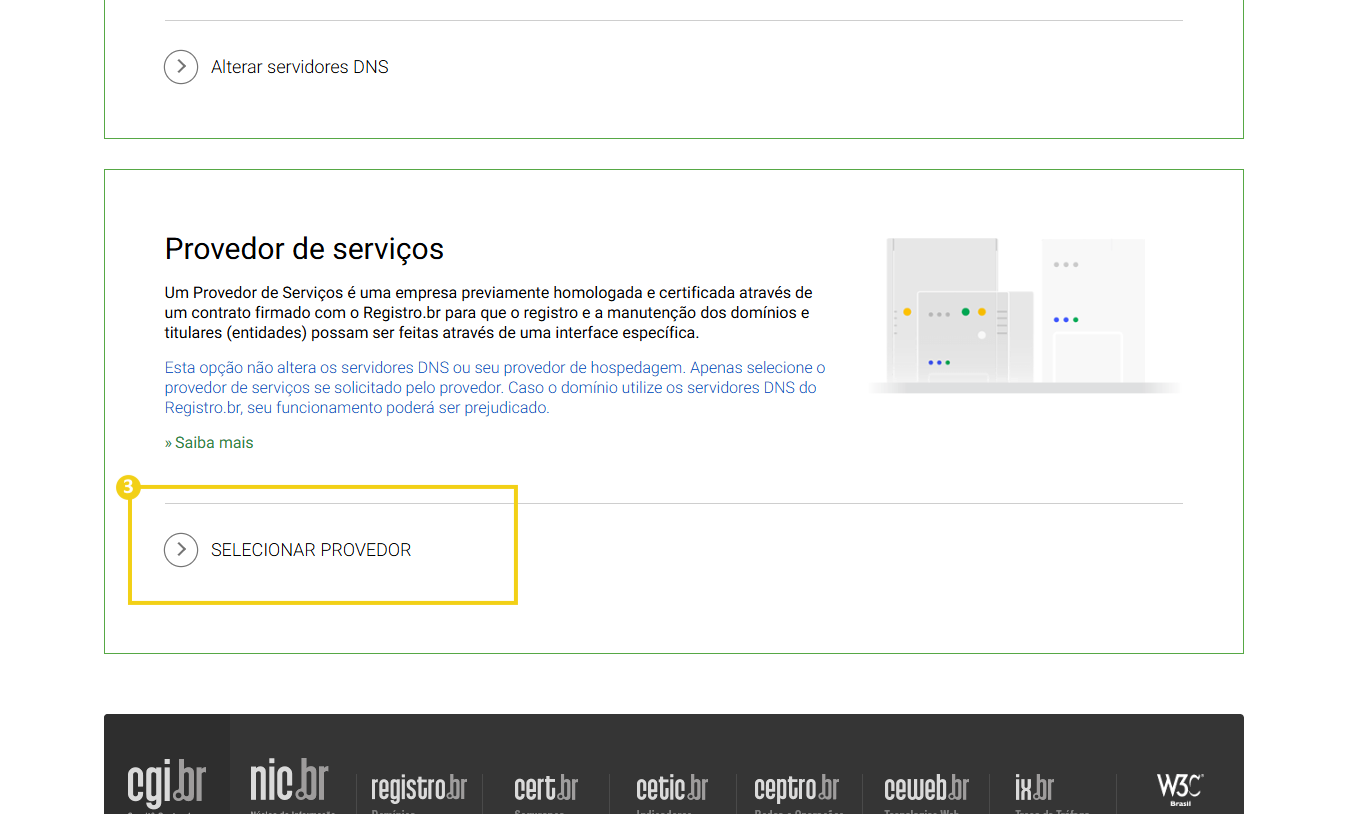Open the registro.br footer logo
Viewport: 1346px width, 814px height.
click(x=419, y=788)
